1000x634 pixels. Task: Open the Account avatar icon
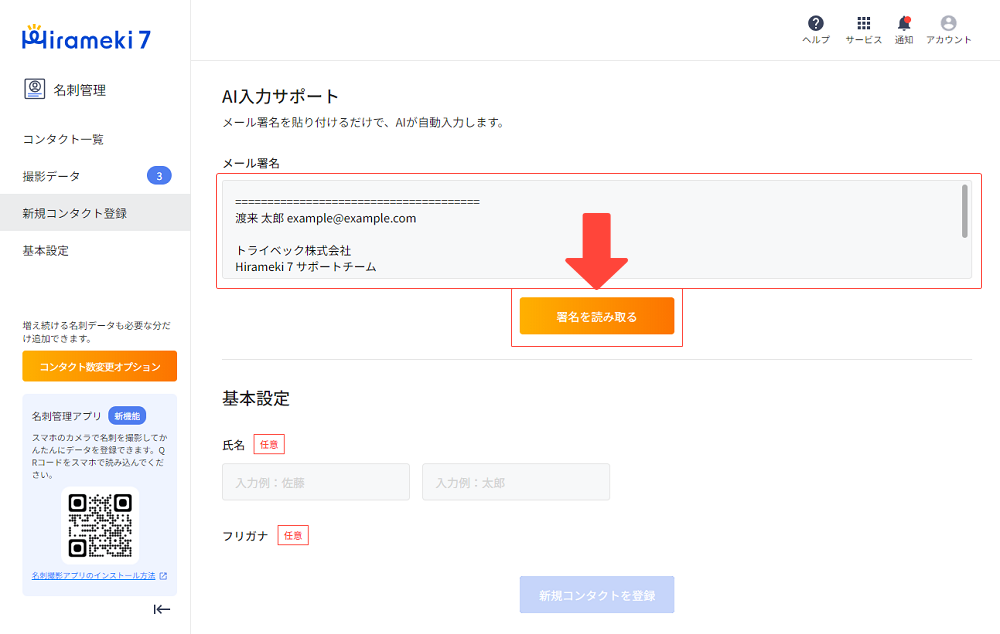(x=948, y=24)
